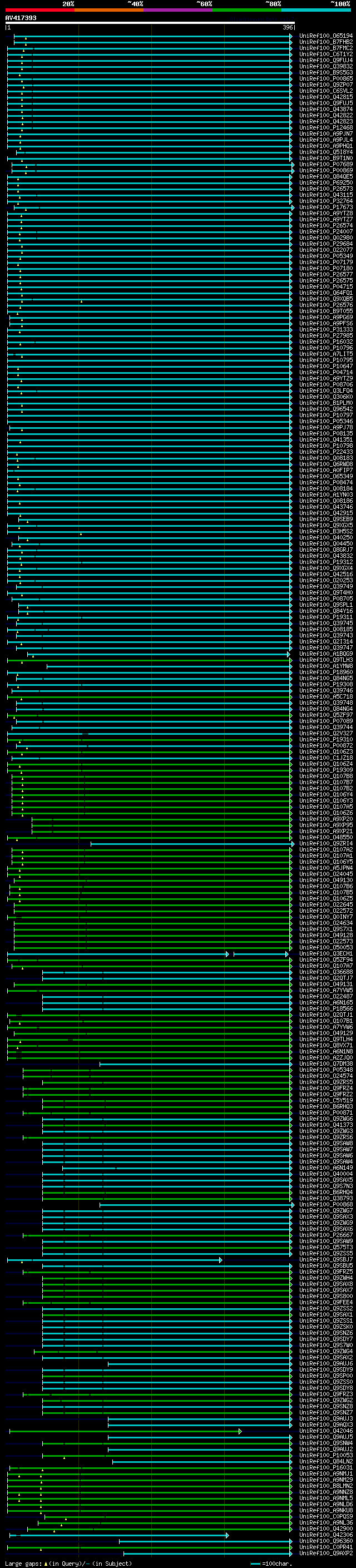Viewport: 356px width, 1568px height.
Task: Click the red 20% identity legend segment
Action: [x=39, y=10]
